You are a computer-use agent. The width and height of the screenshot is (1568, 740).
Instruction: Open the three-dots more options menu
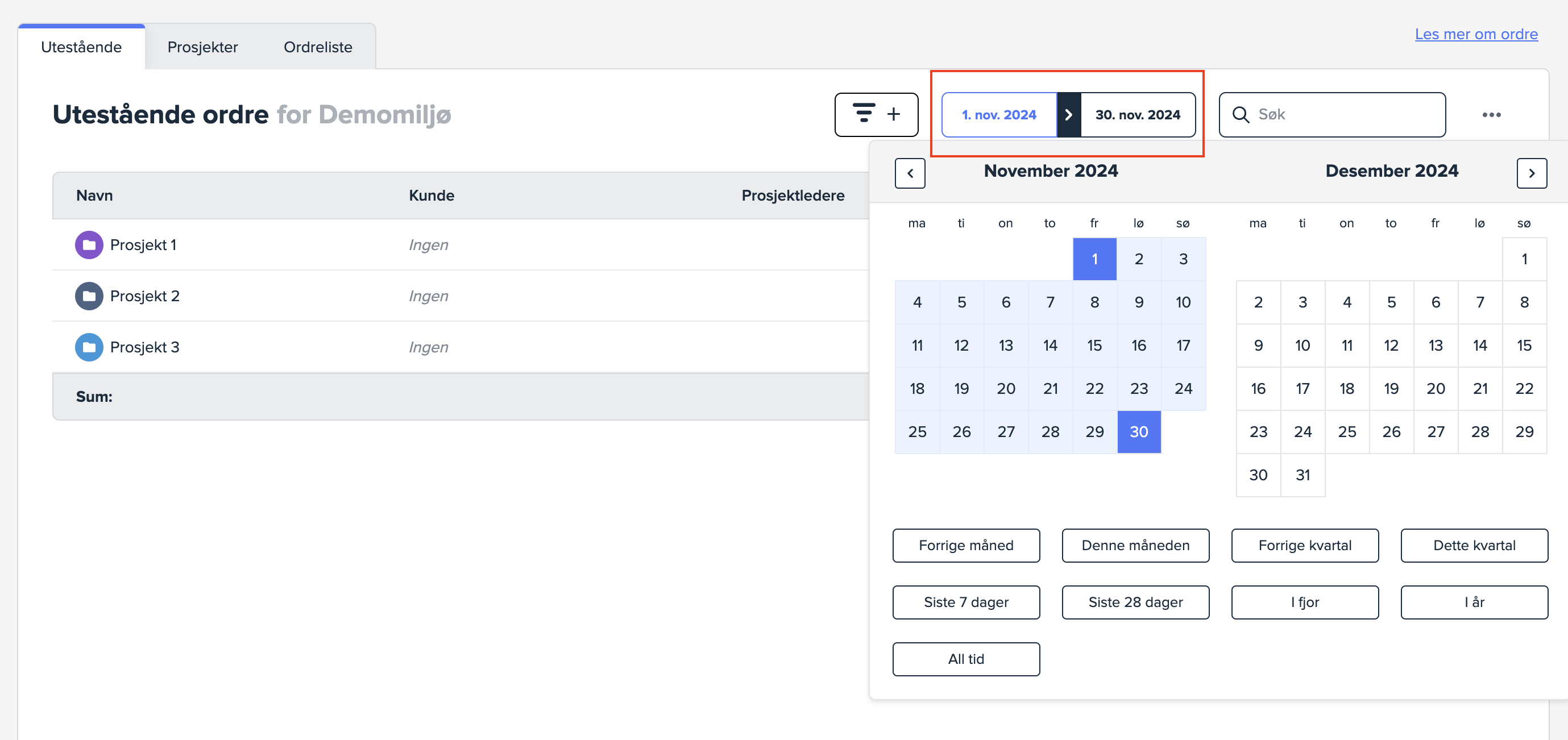pyautogui.click(x=1491, y=115)
